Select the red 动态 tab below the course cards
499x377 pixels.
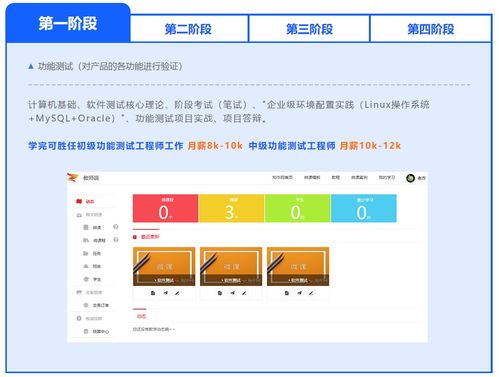pos(141,316)
